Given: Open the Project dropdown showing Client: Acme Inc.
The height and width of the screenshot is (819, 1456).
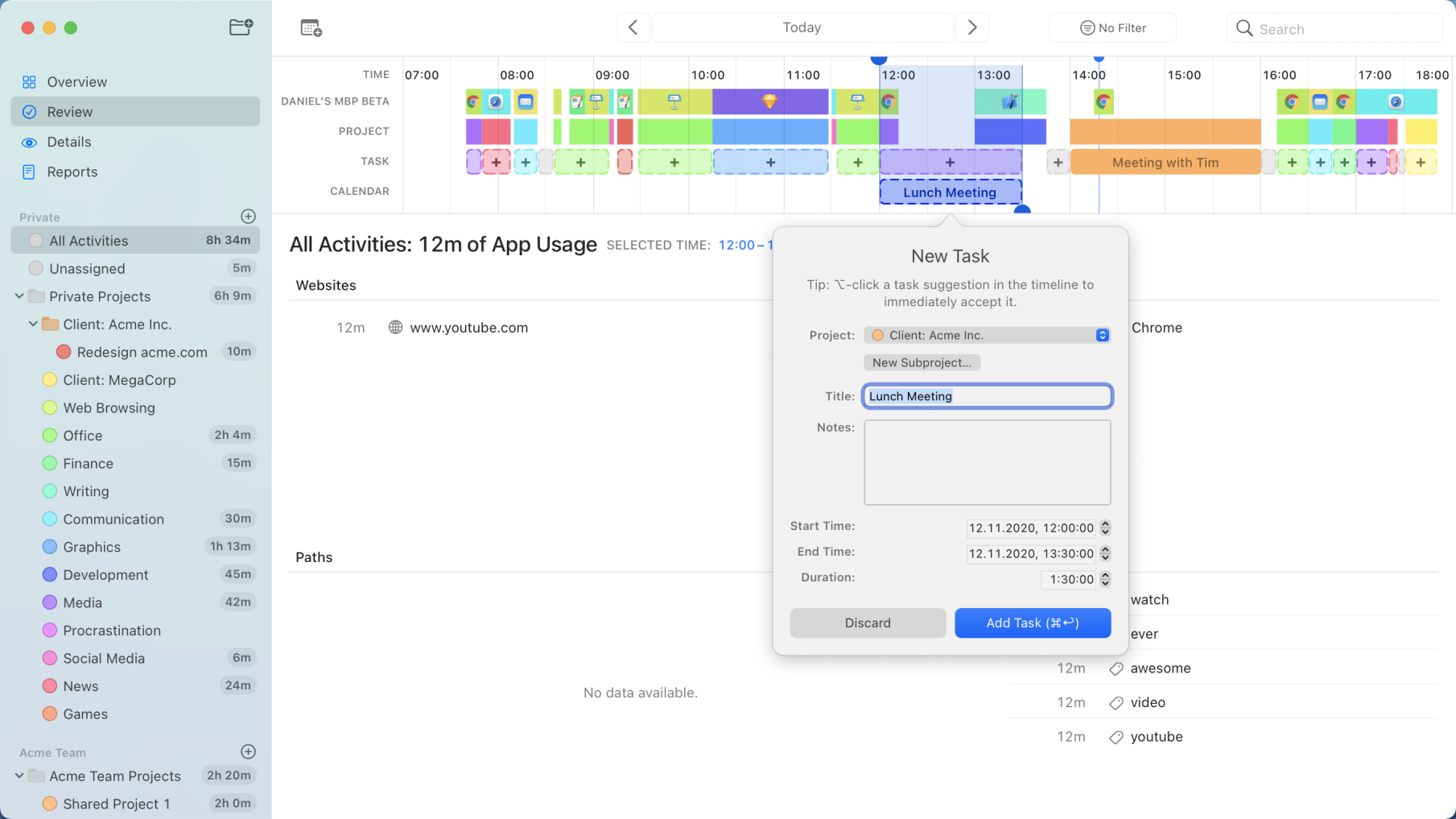Looking at the screenshot, I should coord(987,335).
